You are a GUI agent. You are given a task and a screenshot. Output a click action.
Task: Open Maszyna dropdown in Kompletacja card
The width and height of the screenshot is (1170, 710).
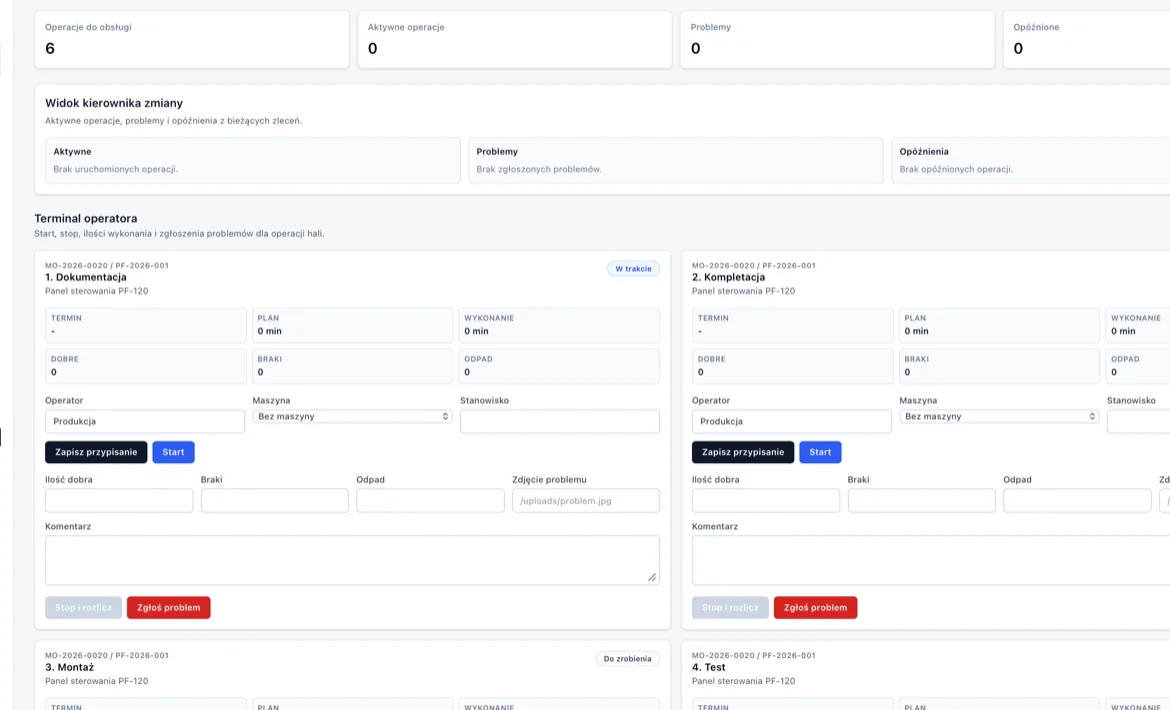999,416
